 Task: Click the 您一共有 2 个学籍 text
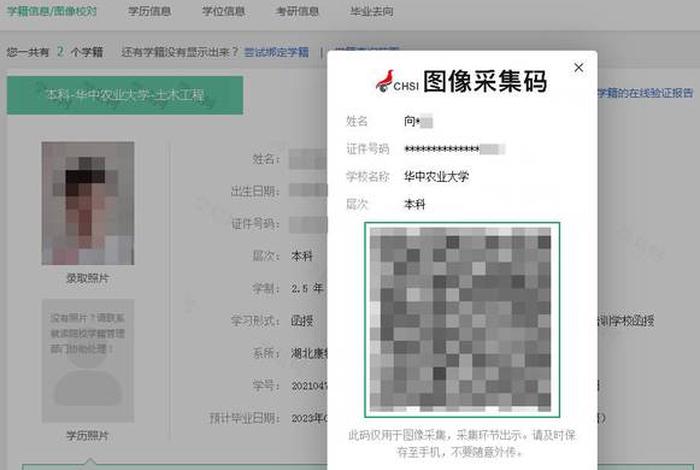55,52
